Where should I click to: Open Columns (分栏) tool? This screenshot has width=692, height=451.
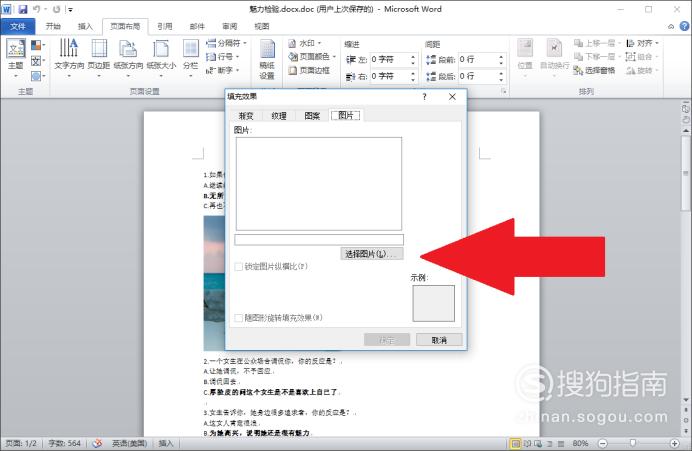click(x=191, y=56)
